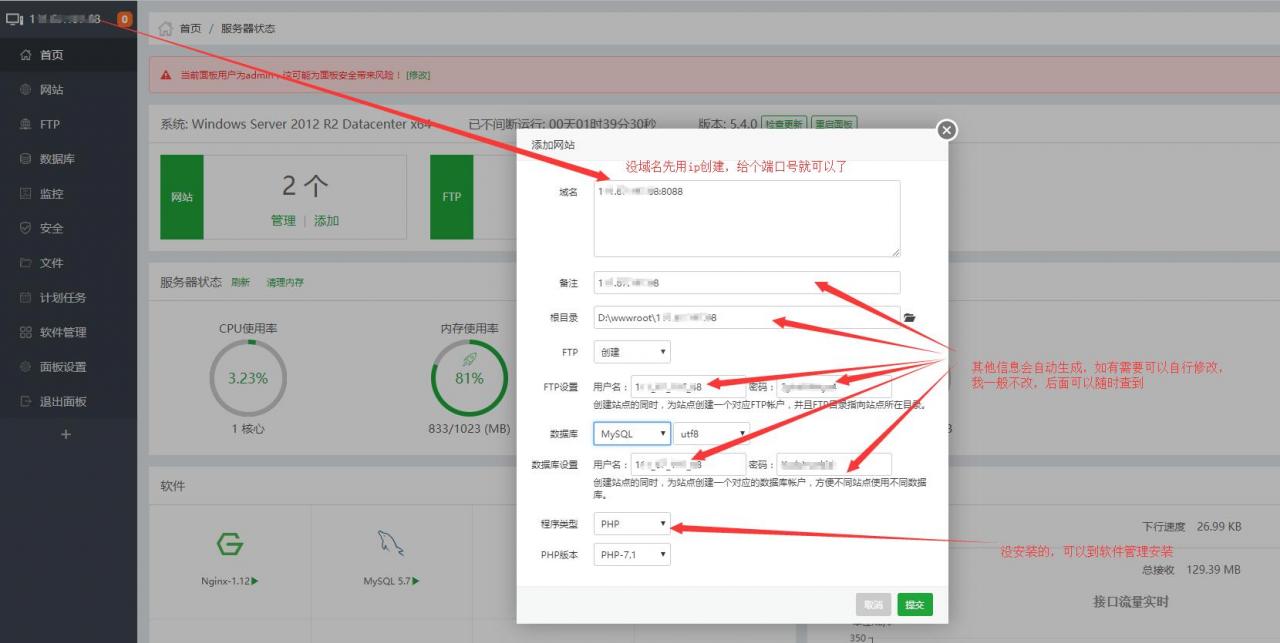Click the database icon beside 数据库
The width and height of the screenshot is (1280, 643).
(26, 159)
